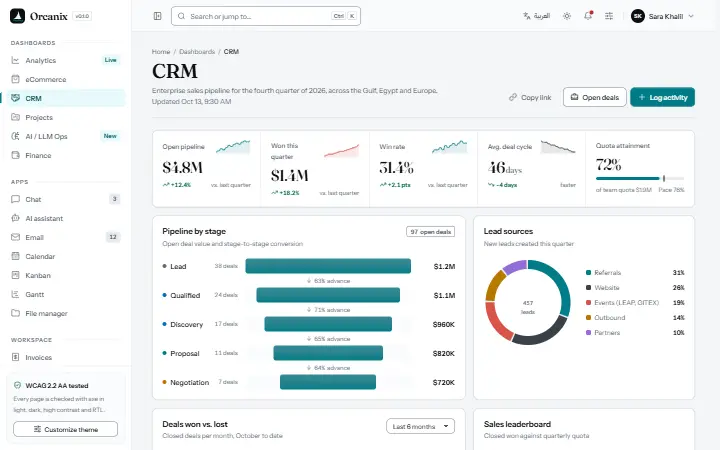The height and width of the screenshot is (450, 720).
Task: Click the Log activity button
Action: pyautogui.click(x=662, y=97)
